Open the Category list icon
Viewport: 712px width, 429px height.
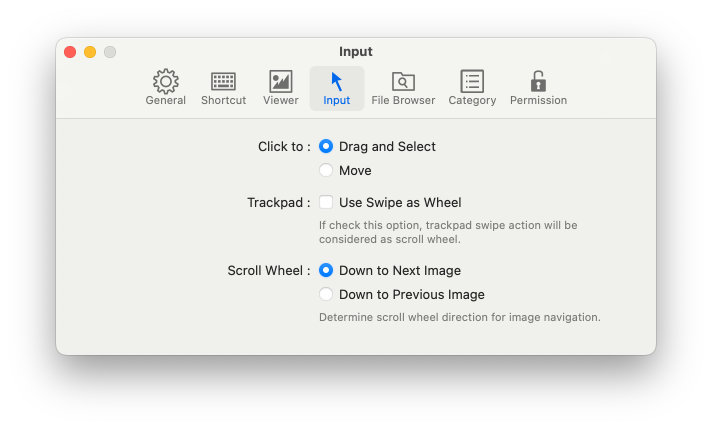[x=472, y=81]
